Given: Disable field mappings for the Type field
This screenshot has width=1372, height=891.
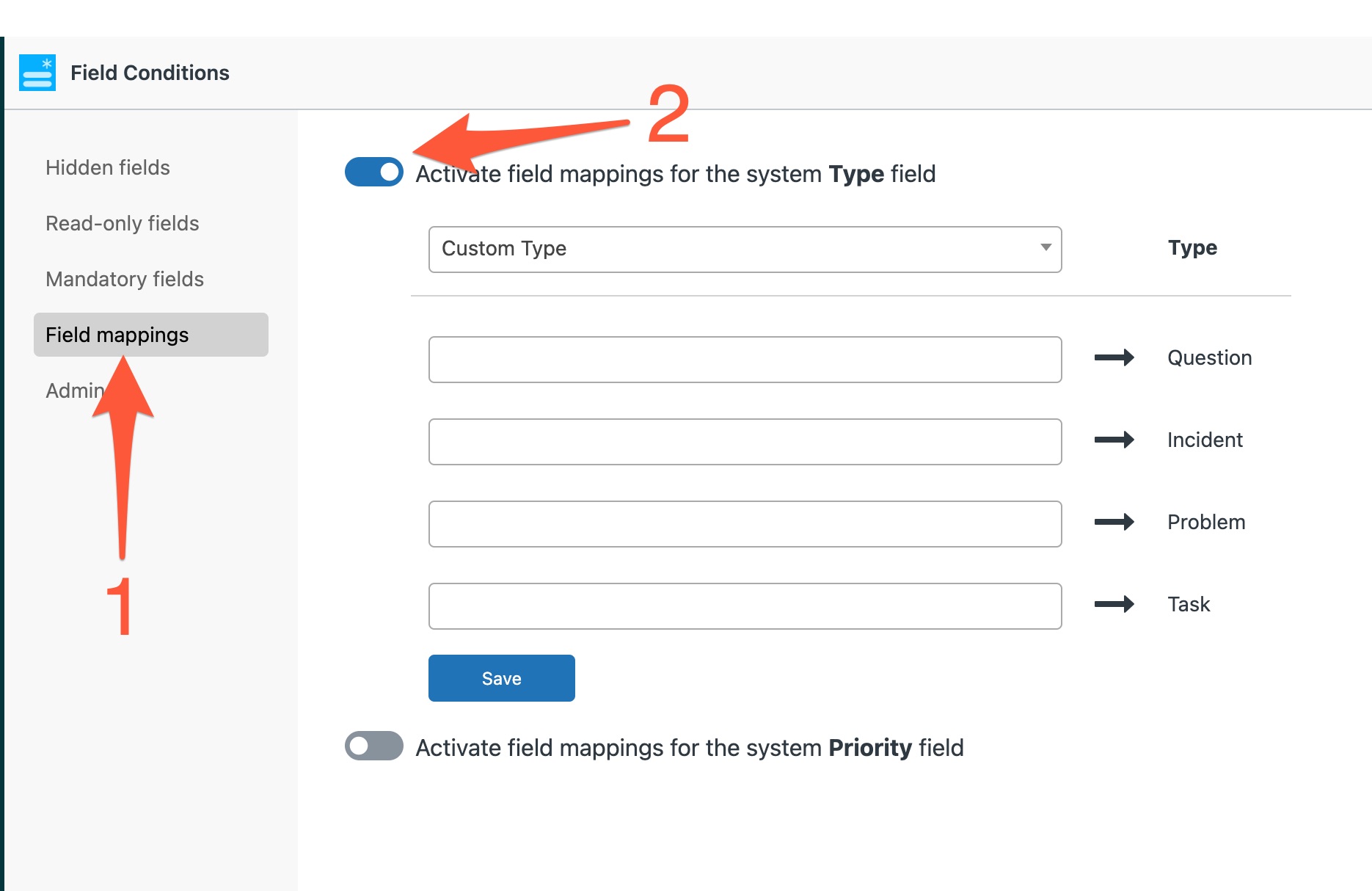Looking at the screenshot, I should (x=373, y=173).
